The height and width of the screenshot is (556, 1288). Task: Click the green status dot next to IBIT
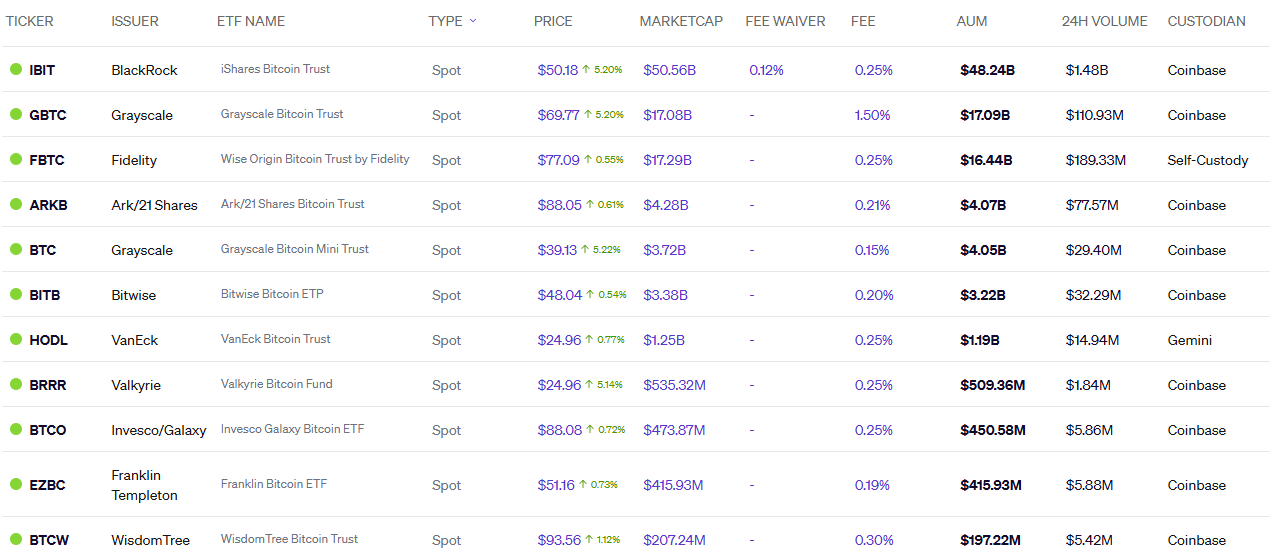[x=16, y=69]
